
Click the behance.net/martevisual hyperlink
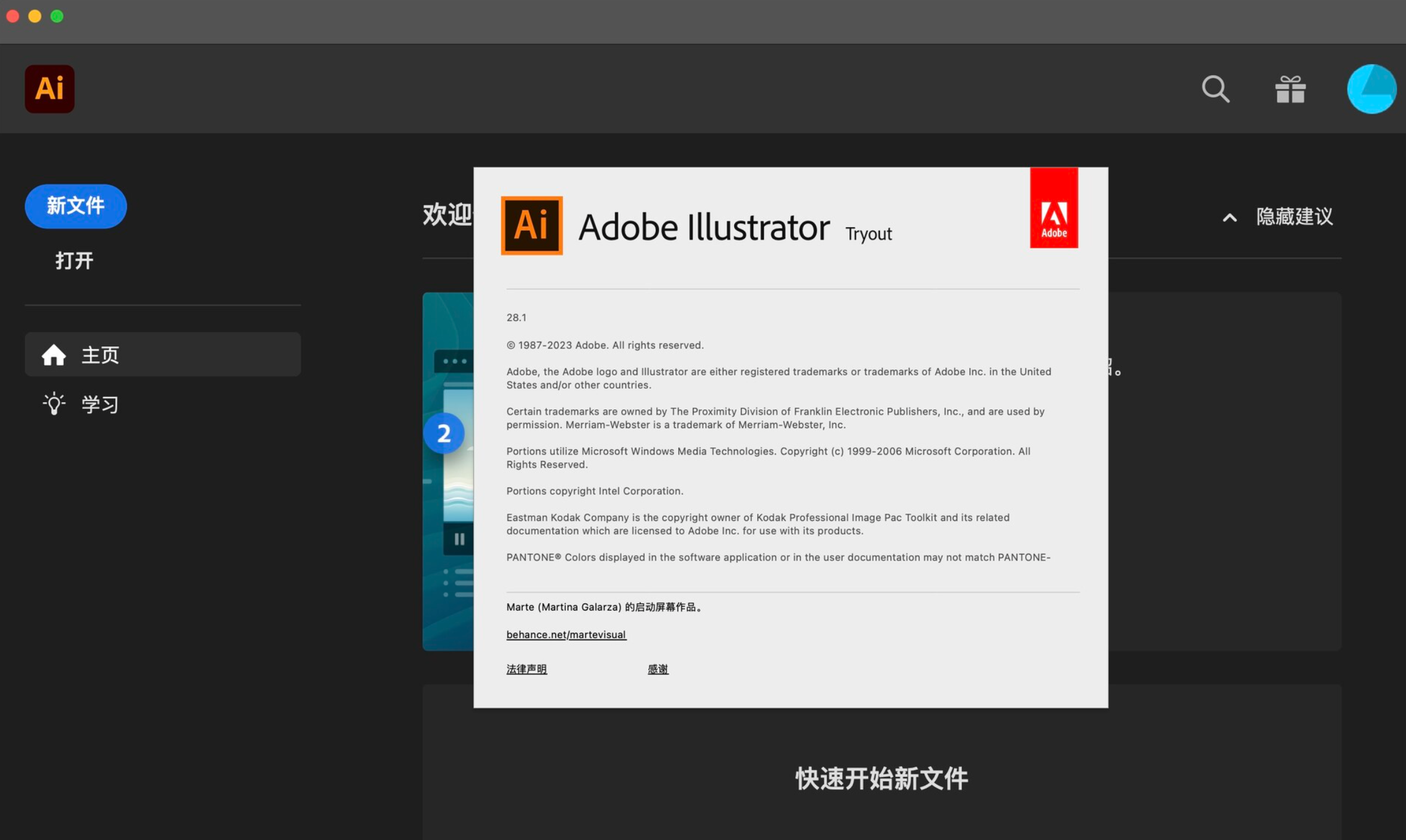[565, 634]
